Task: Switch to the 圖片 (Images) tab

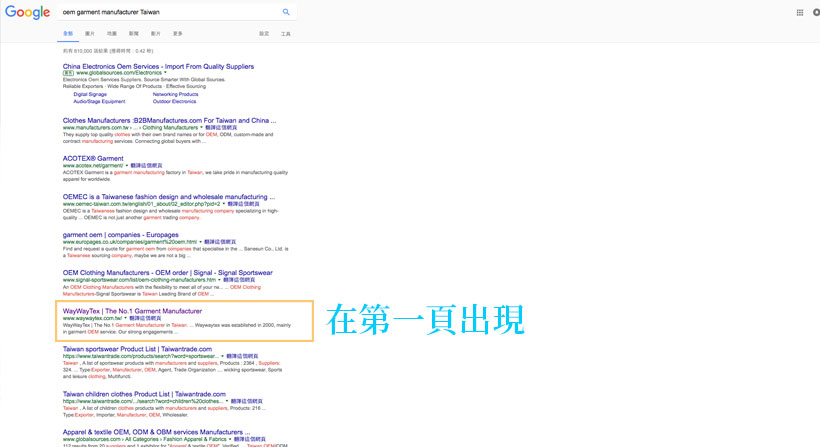Action: 90,33
